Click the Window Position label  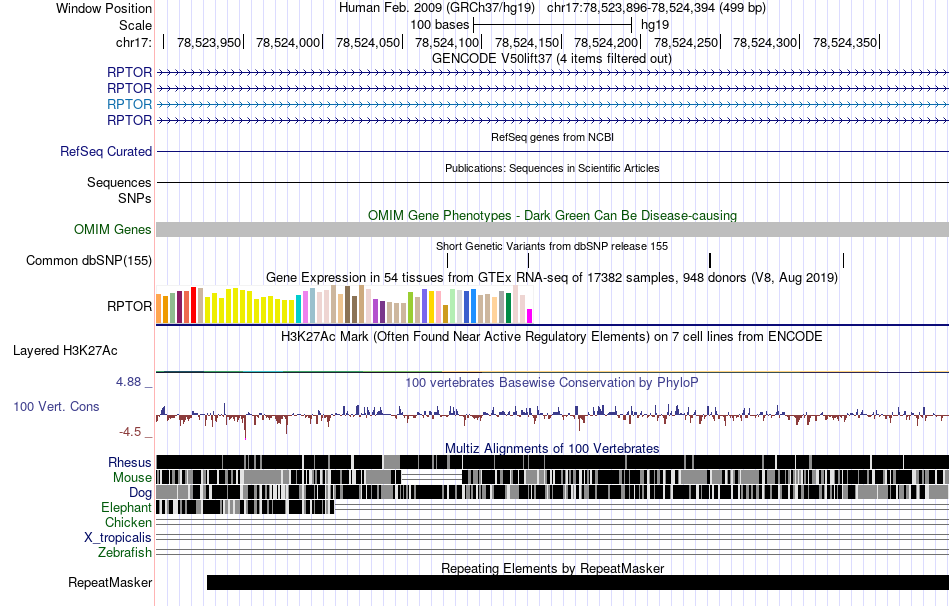click(x=104, y=8)
